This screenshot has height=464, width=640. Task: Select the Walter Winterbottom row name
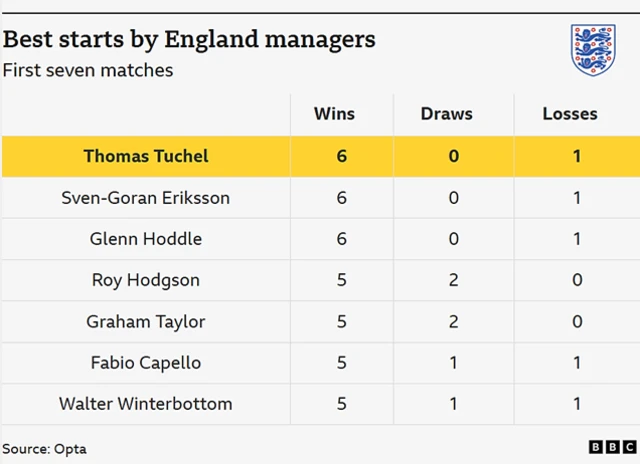[x=146, y=404]
